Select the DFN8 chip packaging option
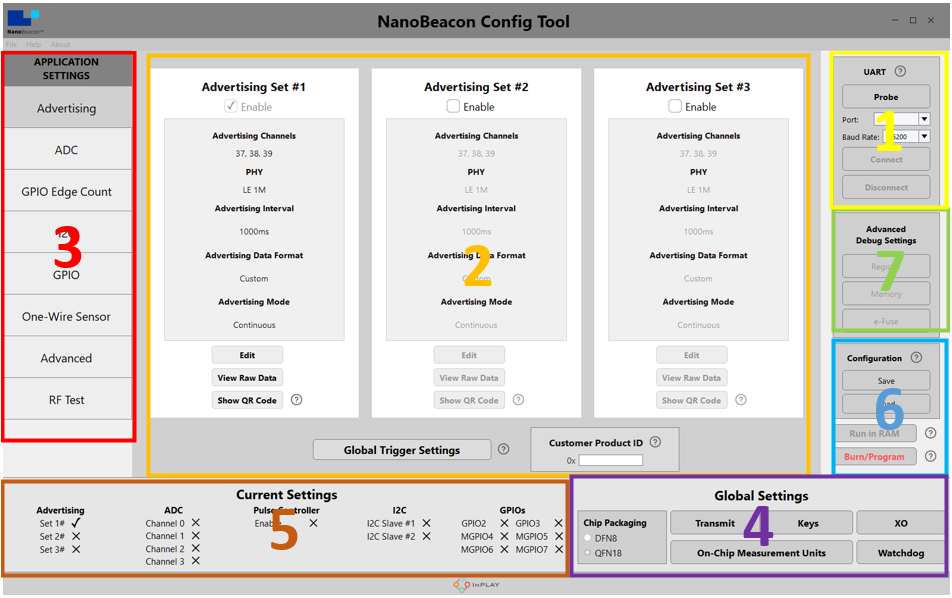The height and width of the screenshot is (598, 952). click(587, 538)
